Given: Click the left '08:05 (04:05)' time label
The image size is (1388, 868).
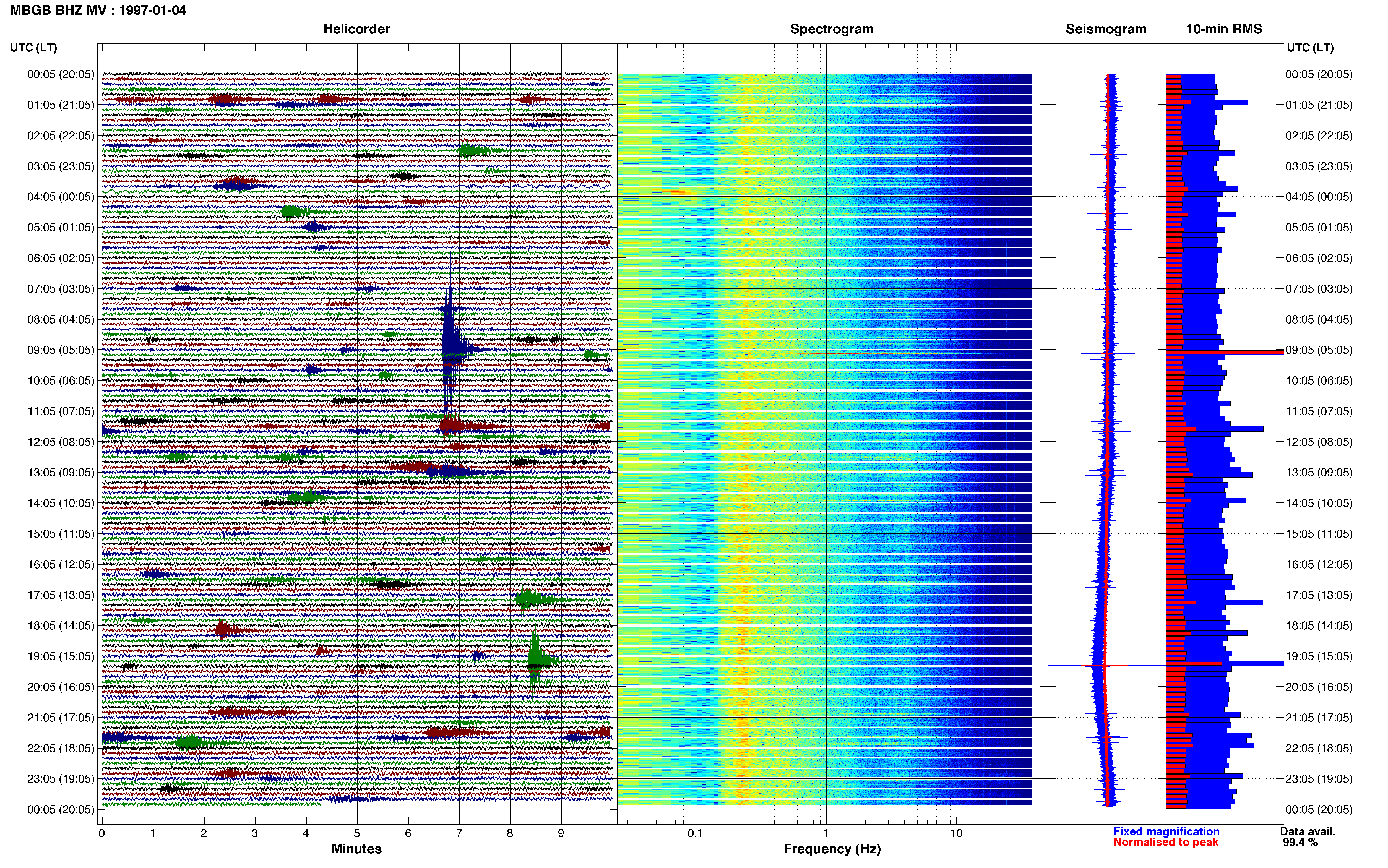Looking at the screenshot, I should pos(61,319).
